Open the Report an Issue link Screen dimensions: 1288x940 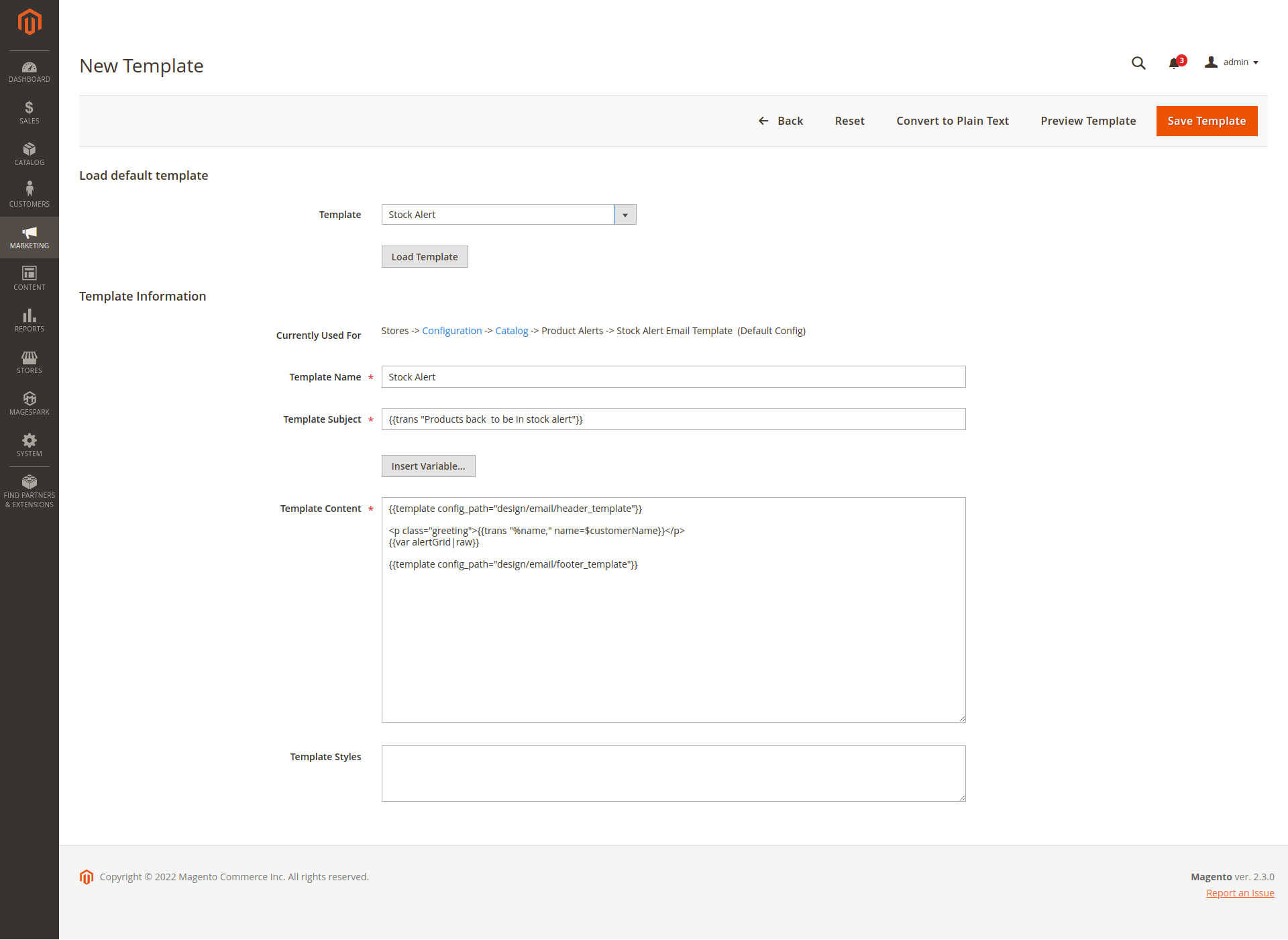pos(1240,893)
